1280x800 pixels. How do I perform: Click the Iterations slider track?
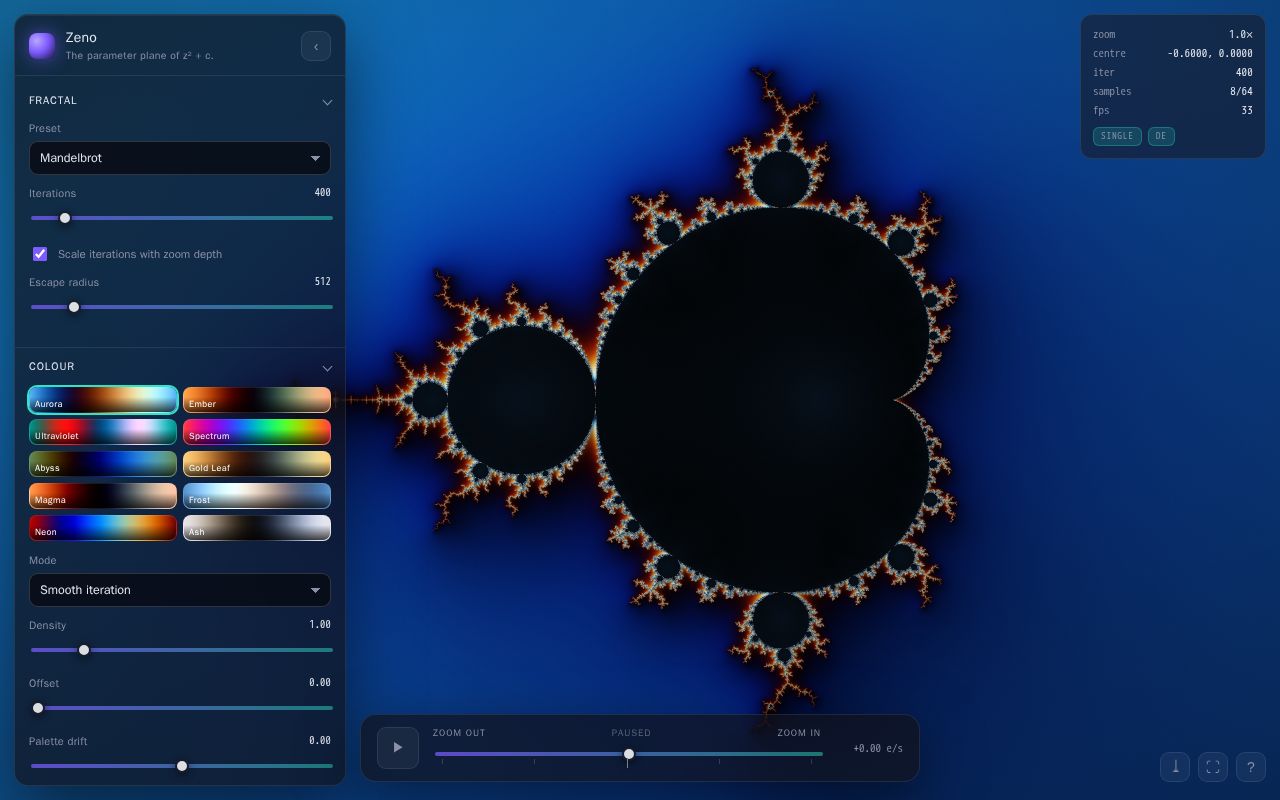pyautogui.click(x=181, y=218)
